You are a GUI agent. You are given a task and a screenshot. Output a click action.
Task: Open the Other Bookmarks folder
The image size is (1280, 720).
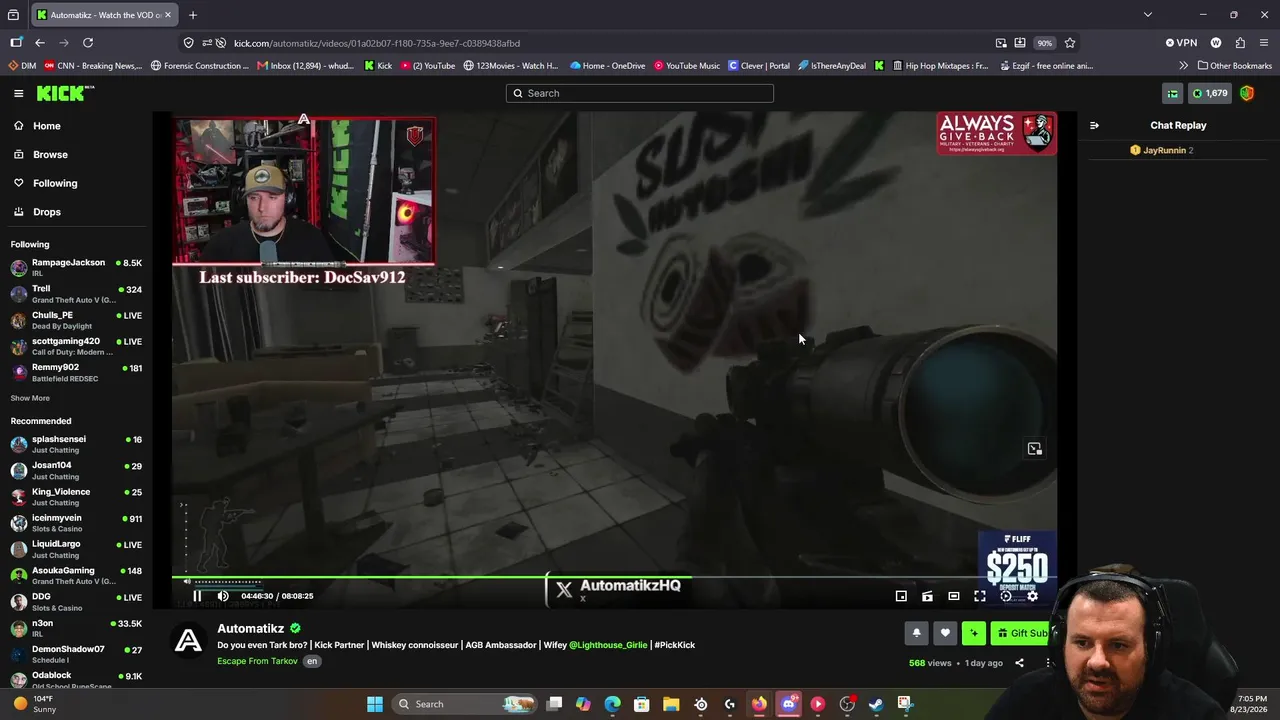[x=1235, y=66]
